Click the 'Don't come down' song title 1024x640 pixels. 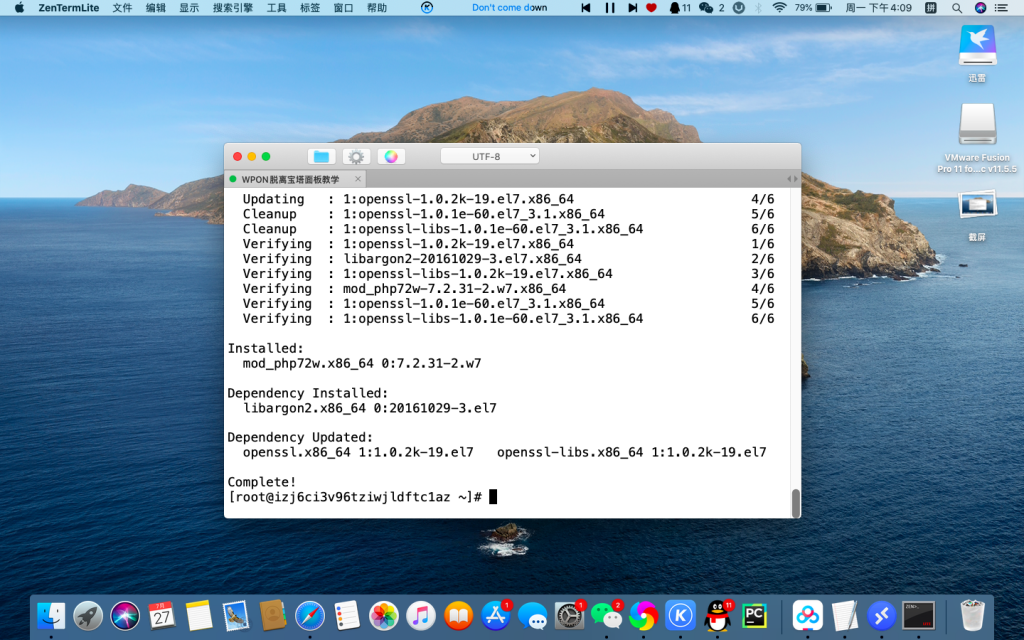(509, 8)
